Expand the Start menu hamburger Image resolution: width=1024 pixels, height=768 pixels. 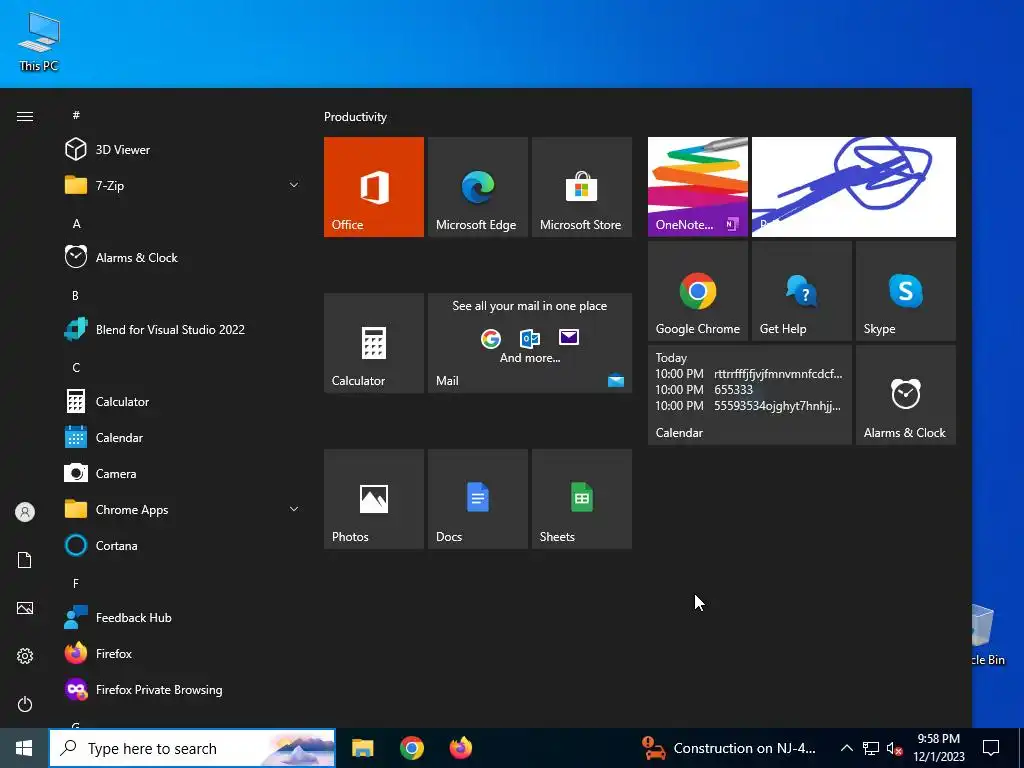[x=25, y=117]
